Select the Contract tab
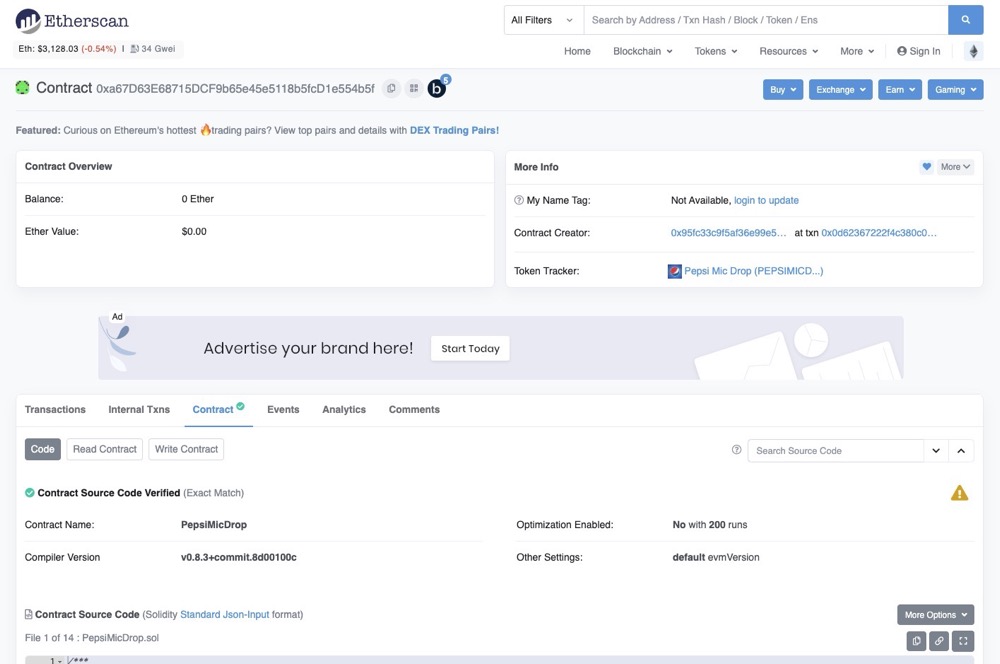This screenshot has width=1000, height=664. (x=218, y=409)
